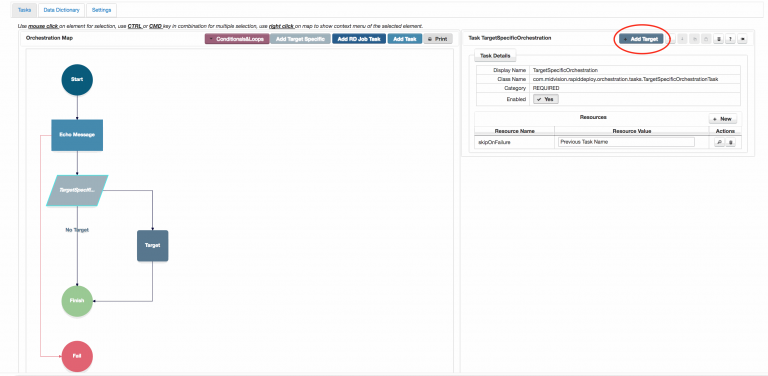Screen dimensions: 768x376
Task: Open the Settings tab
Action: (x=101, y=10)
